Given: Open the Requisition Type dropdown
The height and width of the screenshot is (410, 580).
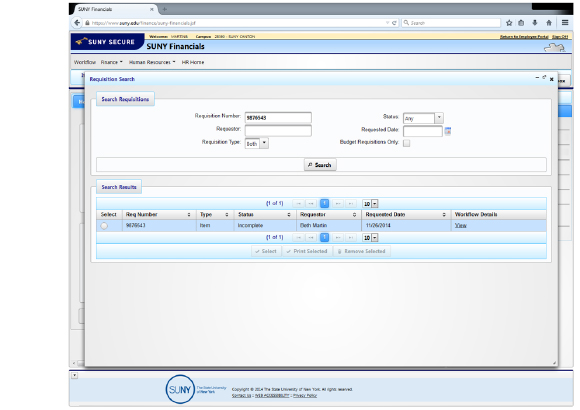Looking at the screenshot, I should pos(264,143).
